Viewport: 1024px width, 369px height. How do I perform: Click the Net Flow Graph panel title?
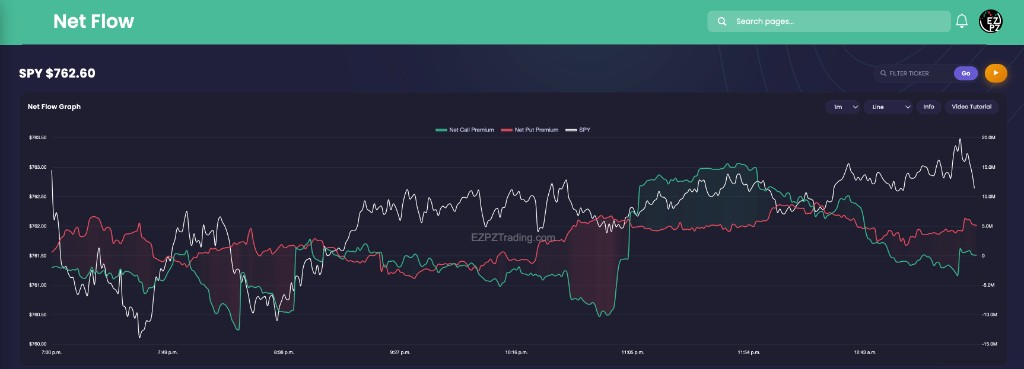tap(54, 106)
